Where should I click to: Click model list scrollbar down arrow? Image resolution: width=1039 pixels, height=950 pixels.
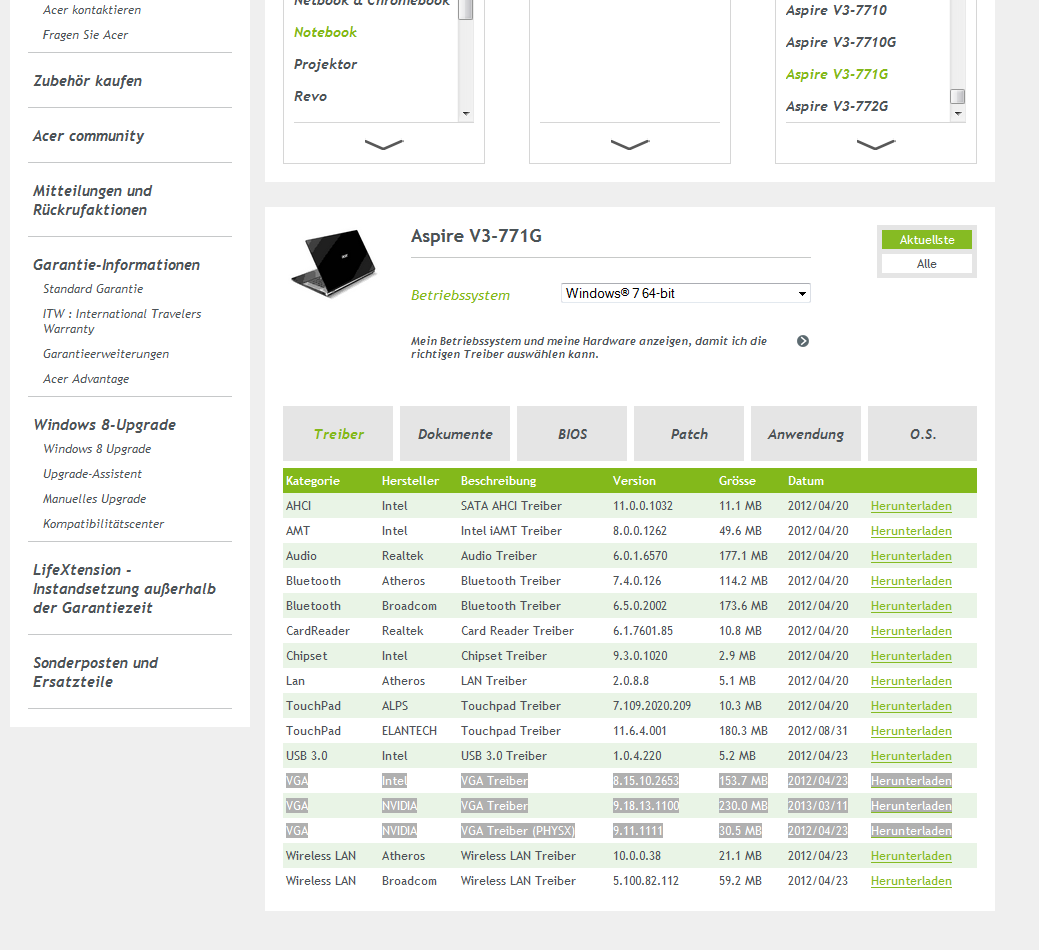pyautogui.click(x=957, y=114)
